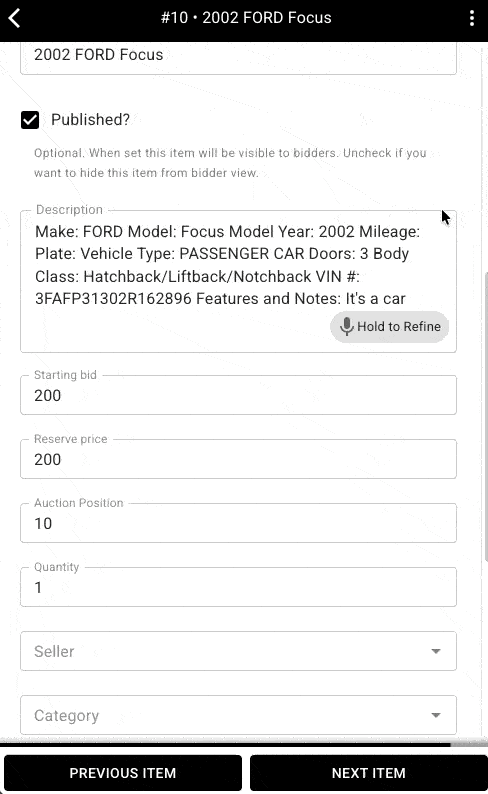Expand the Category dropdown arrow
488x794 pixels.
point(435,715)
